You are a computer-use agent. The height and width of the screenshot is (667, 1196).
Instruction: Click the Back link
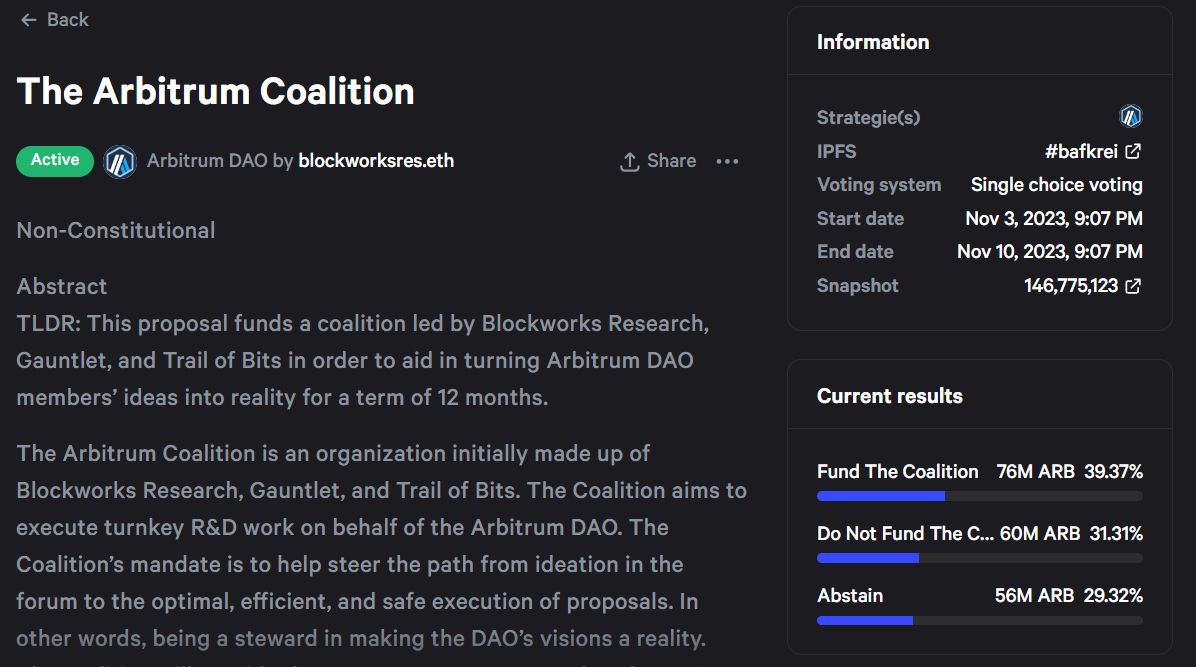(x=67, y=20)
